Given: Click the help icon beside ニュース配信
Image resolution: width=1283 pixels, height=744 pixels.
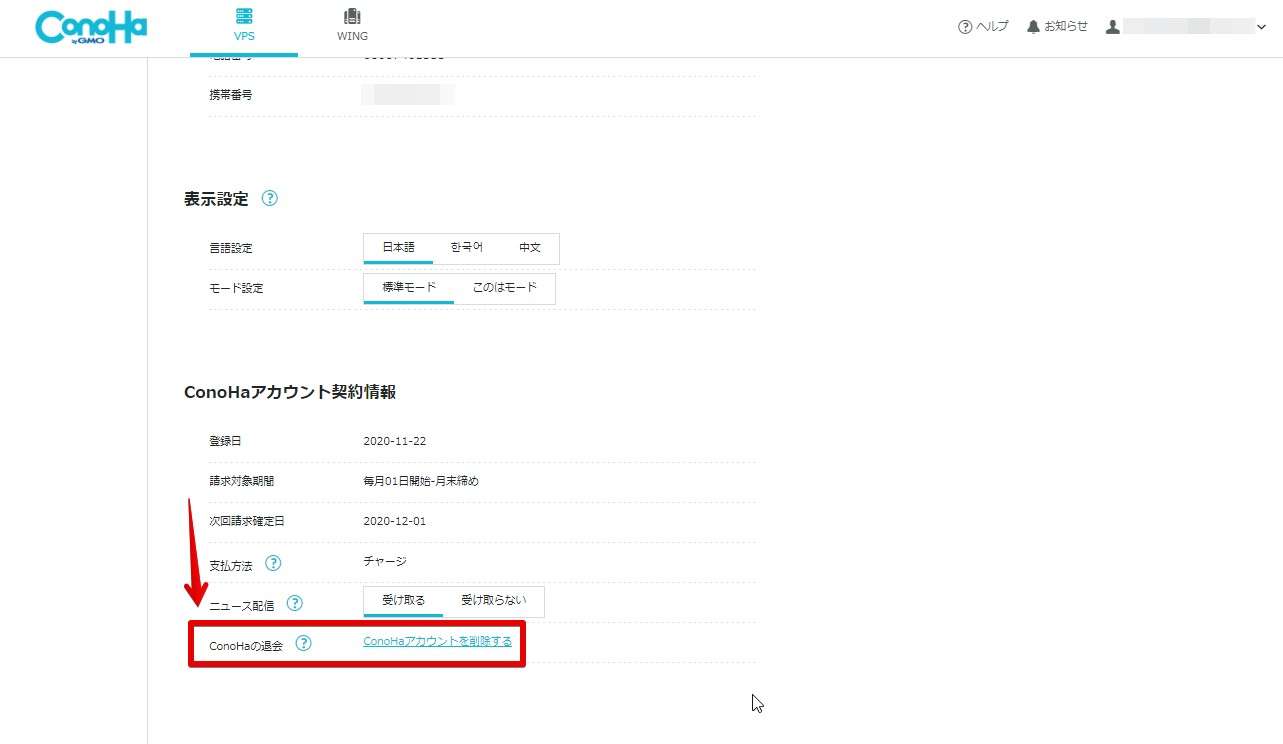Looking at the screenshot, I should coord(294,604).
